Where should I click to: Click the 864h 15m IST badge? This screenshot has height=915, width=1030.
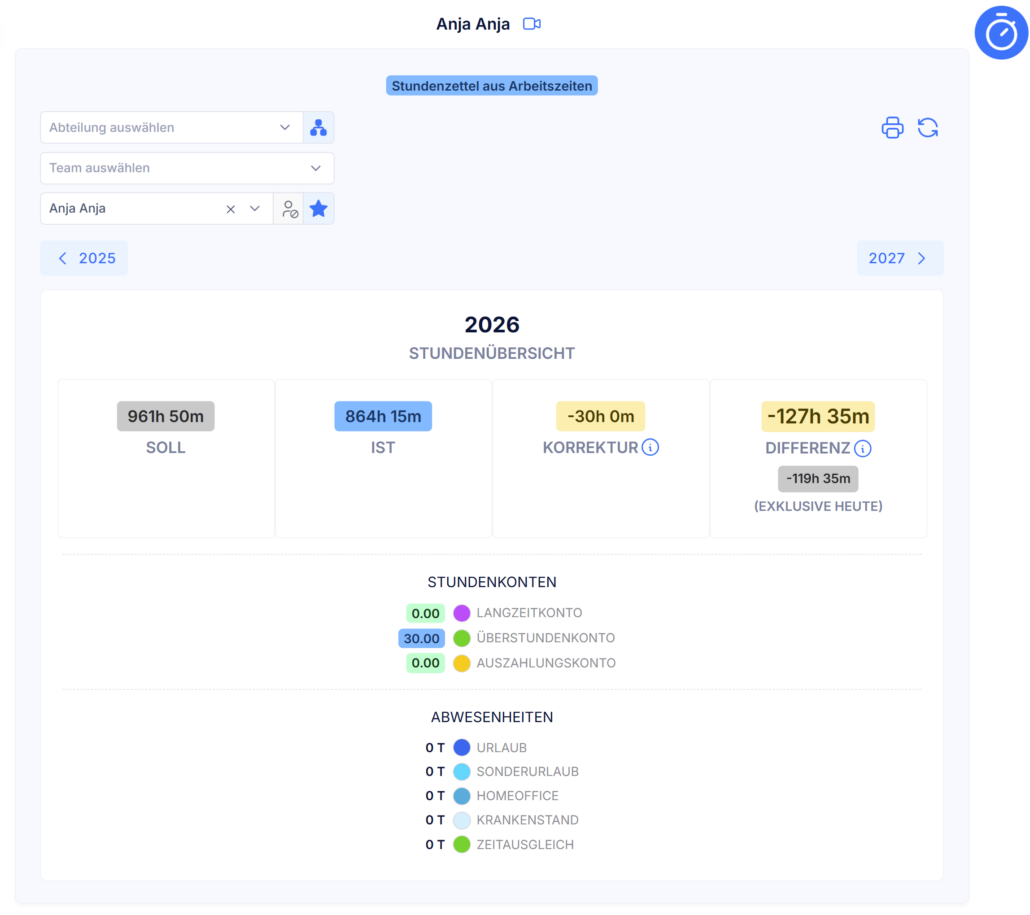[x=383, y=416]
